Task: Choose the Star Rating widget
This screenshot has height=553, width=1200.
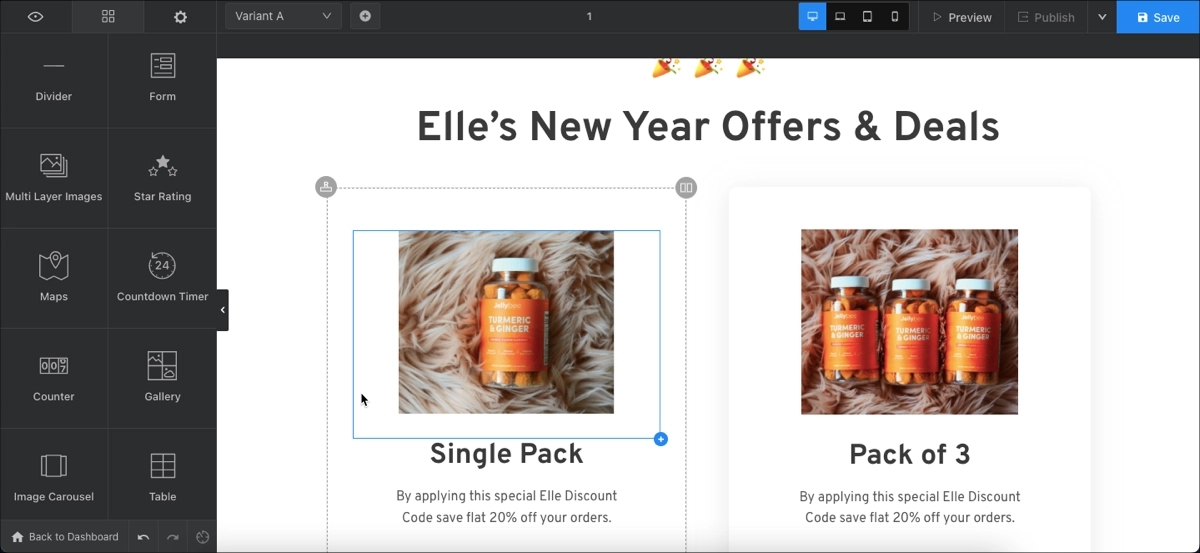Action: coord(162,178)
